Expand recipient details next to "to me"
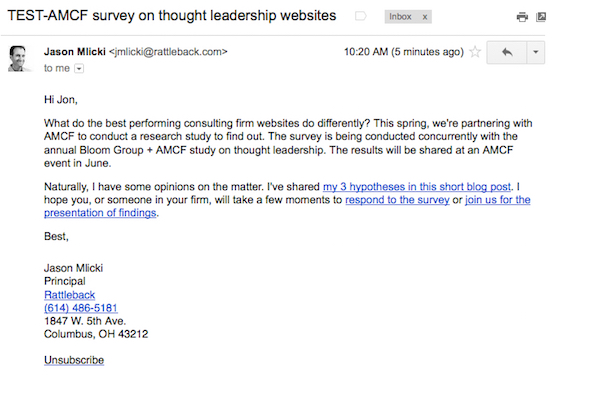 (x=79, y=68)
